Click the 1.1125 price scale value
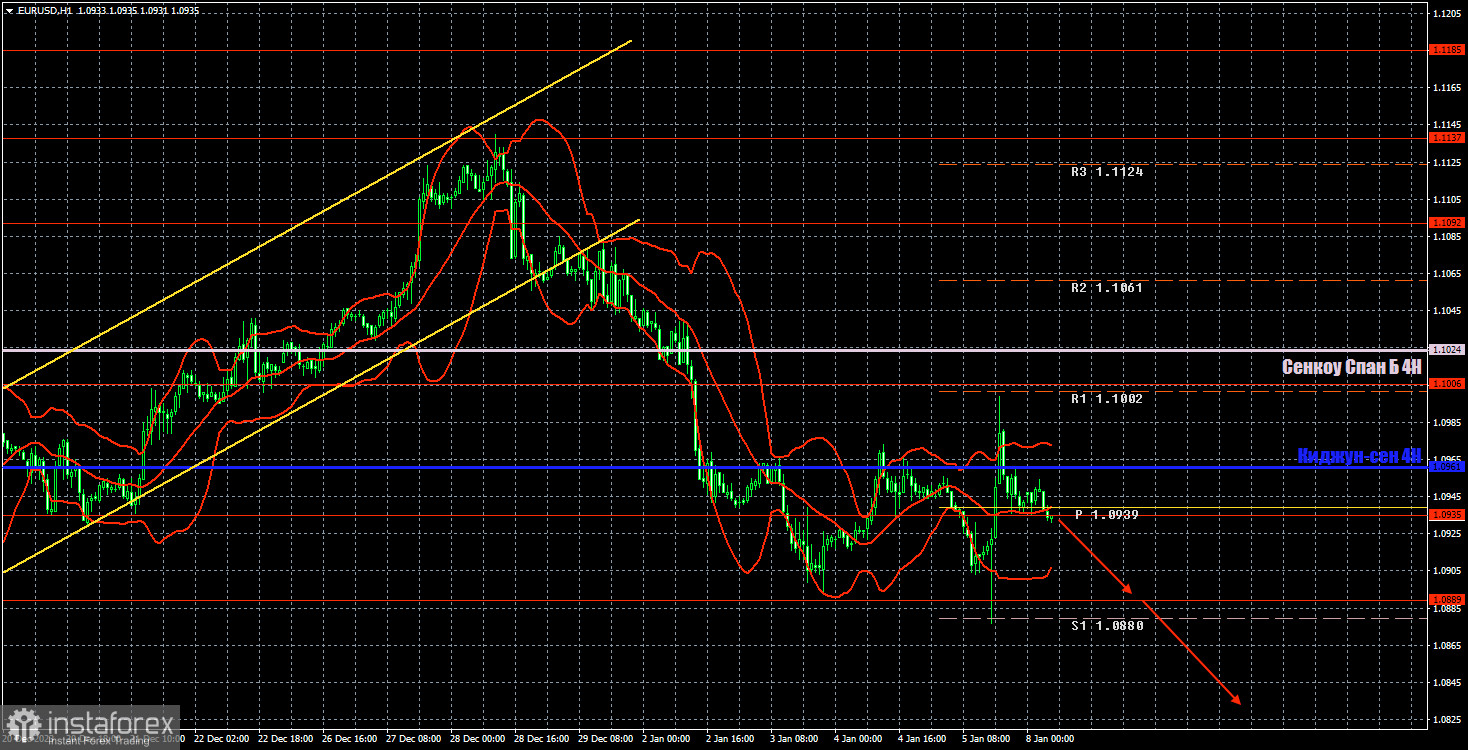This screenshot has width=1468, height=750. click(1446, 162)
